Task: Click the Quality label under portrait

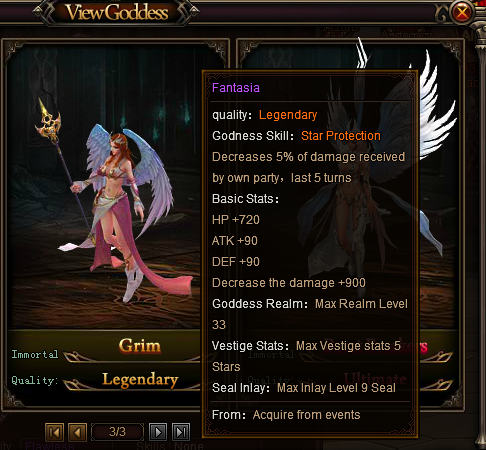Action: pos(35,380)
